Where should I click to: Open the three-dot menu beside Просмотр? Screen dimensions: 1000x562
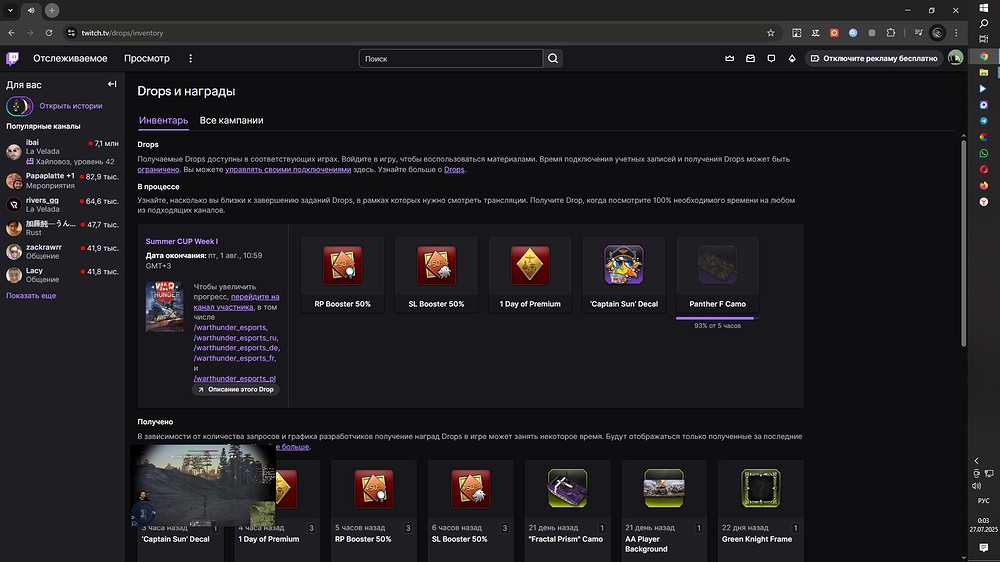click(190, 59)
